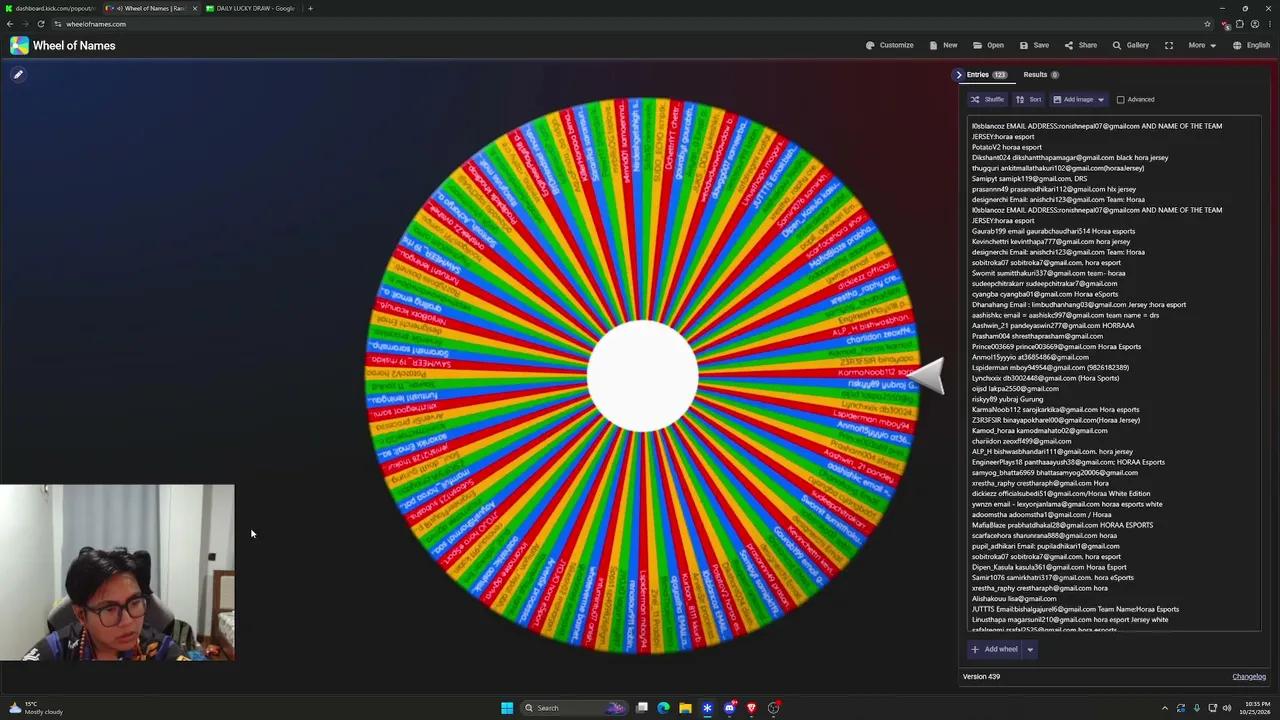Open the Add wheel dropdown arrow

point(1030,650)
